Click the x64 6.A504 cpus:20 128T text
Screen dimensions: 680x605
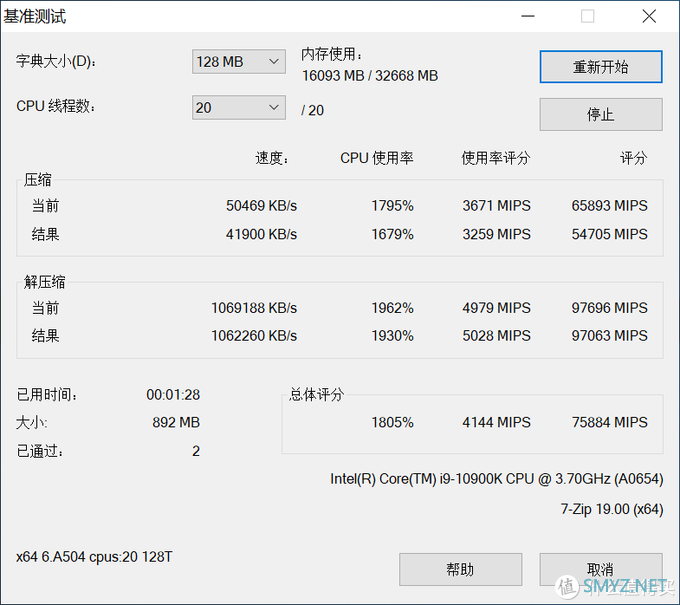tap(94, 557)
